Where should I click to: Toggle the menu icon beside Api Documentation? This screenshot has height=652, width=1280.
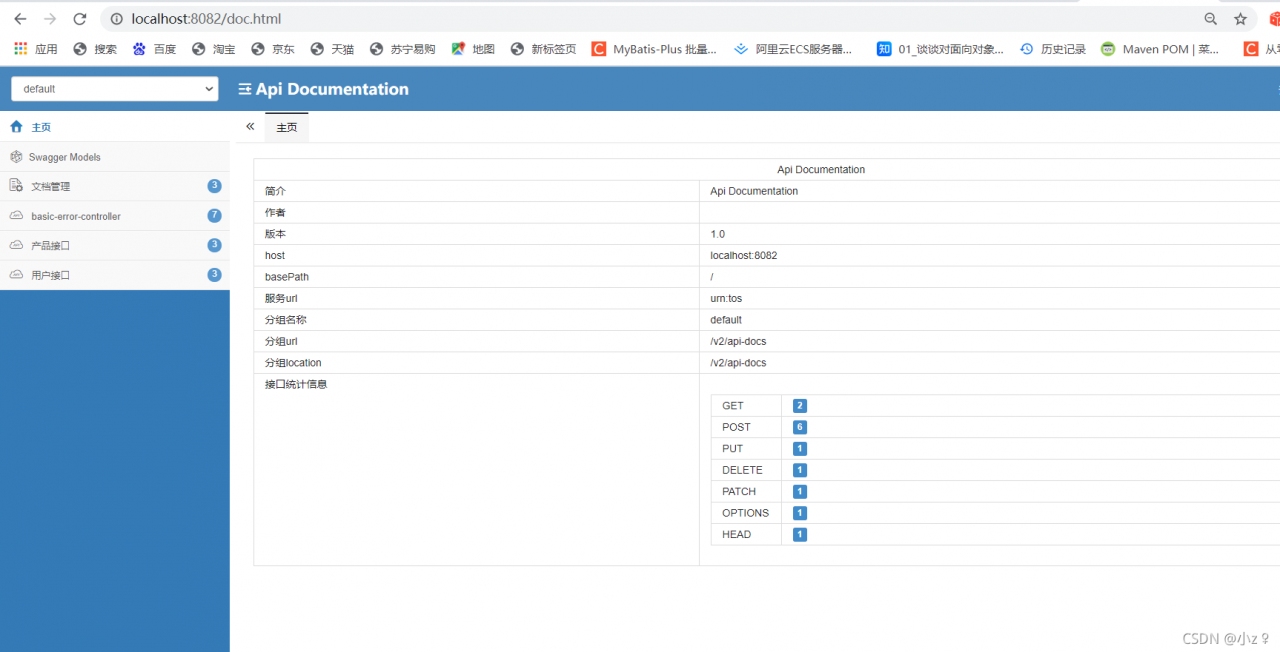[245, 89]
